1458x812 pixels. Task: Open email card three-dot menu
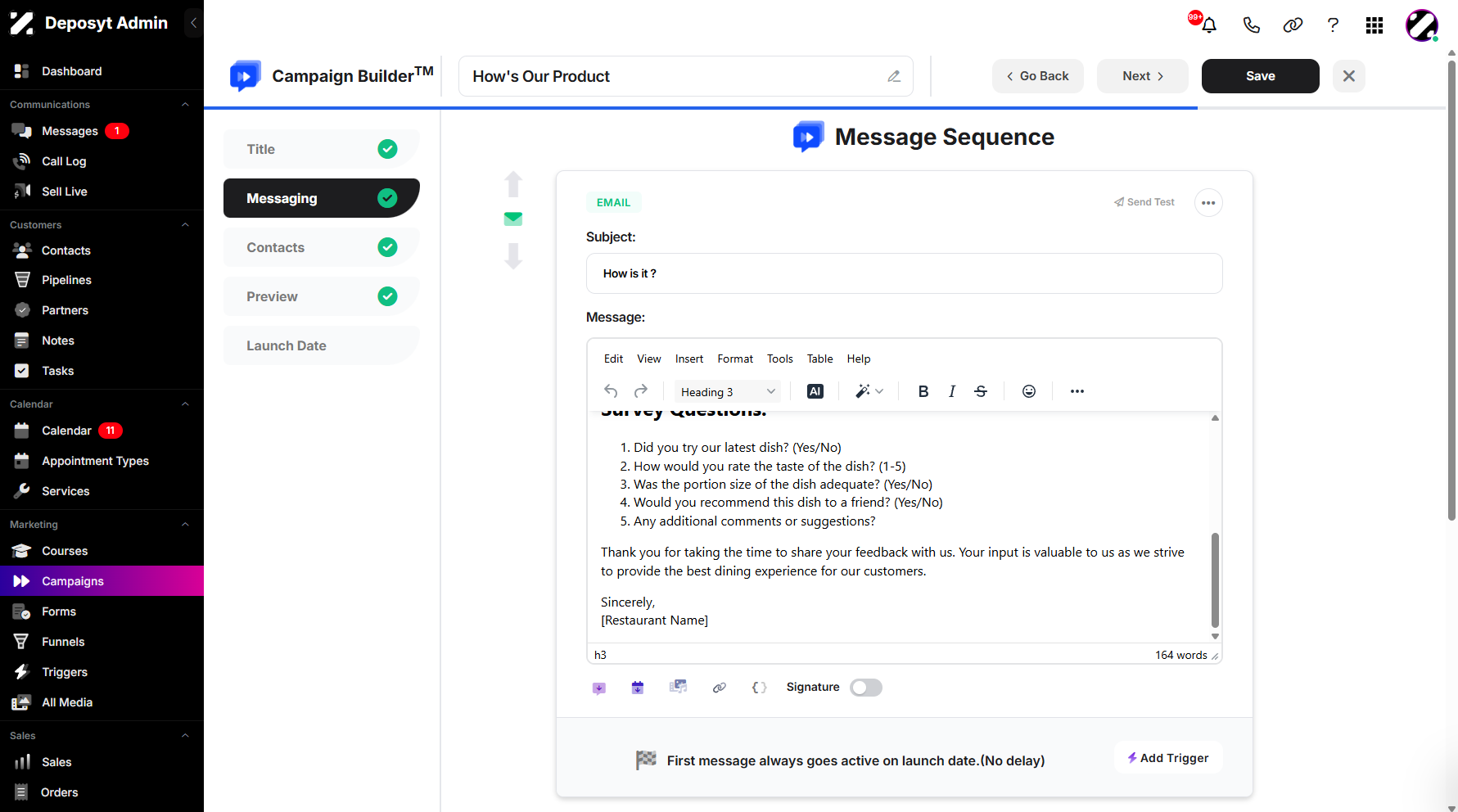tap(1208, 203)
